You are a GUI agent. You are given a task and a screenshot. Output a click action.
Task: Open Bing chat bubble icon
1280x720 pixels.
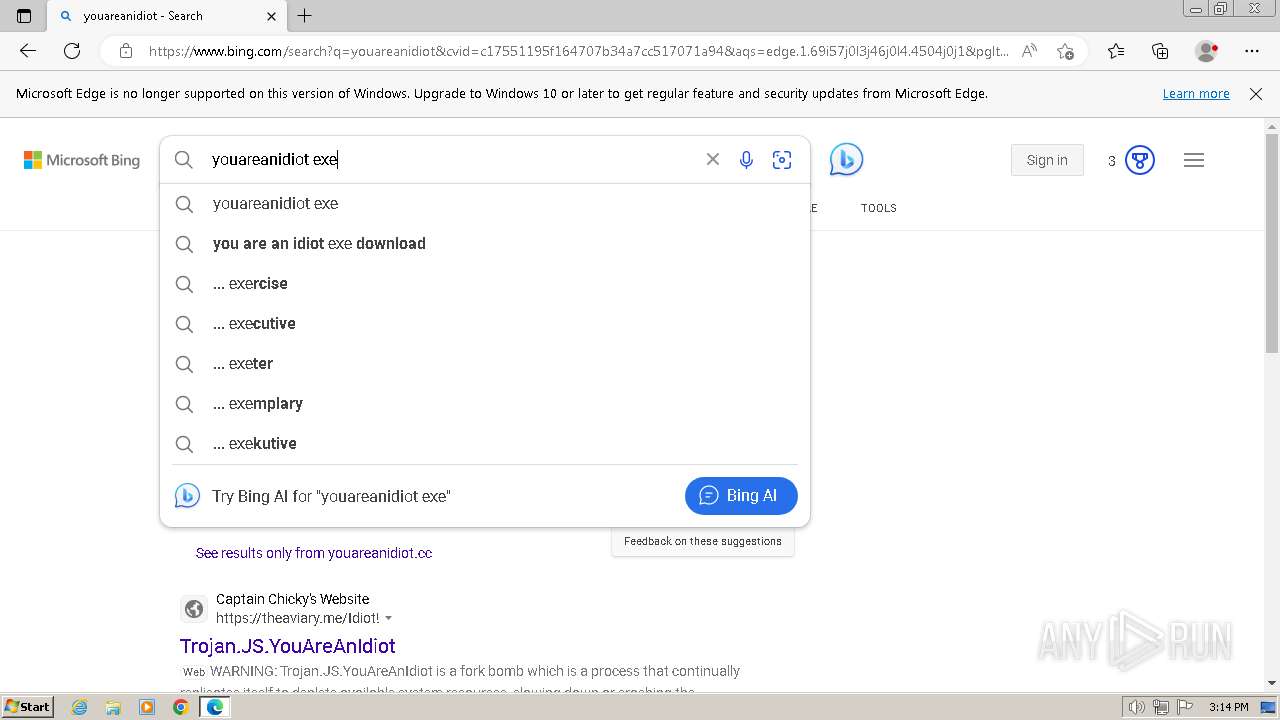[846, 160]
